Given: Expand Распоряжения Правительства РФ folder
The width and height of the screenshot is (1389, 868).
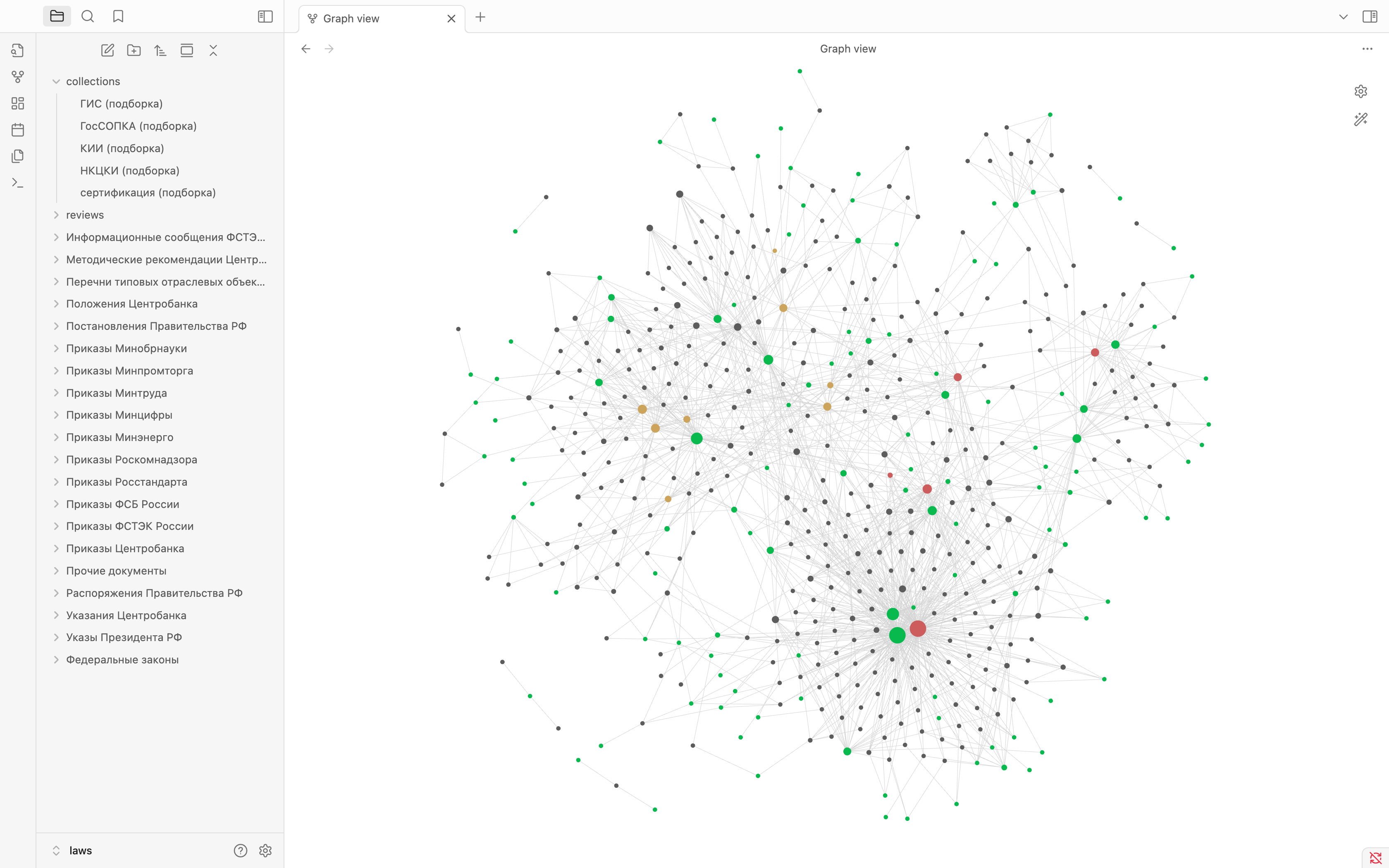Looking at the screenshot, I should coord(160,593).
